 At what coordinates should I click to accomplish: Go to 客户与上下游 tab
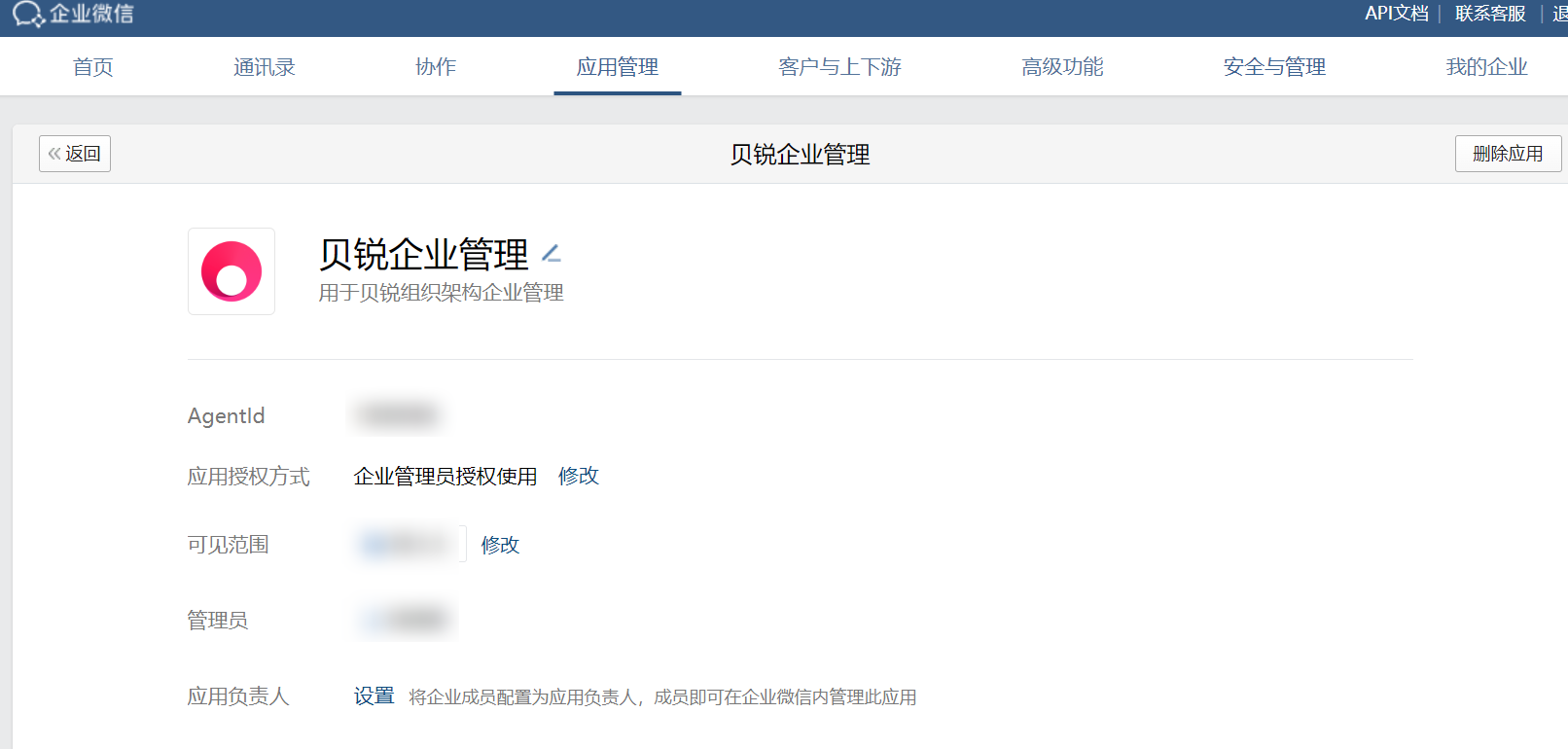[840, 67]
